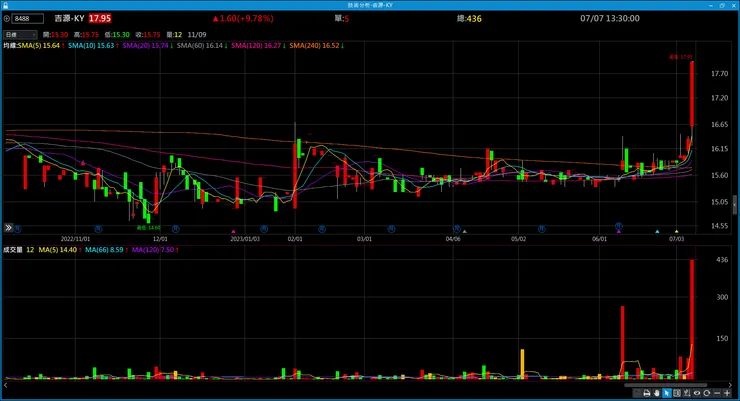Screen dimensions: 740x401
Task: Open the 日線 period dropdown
Action: [20, 34]
